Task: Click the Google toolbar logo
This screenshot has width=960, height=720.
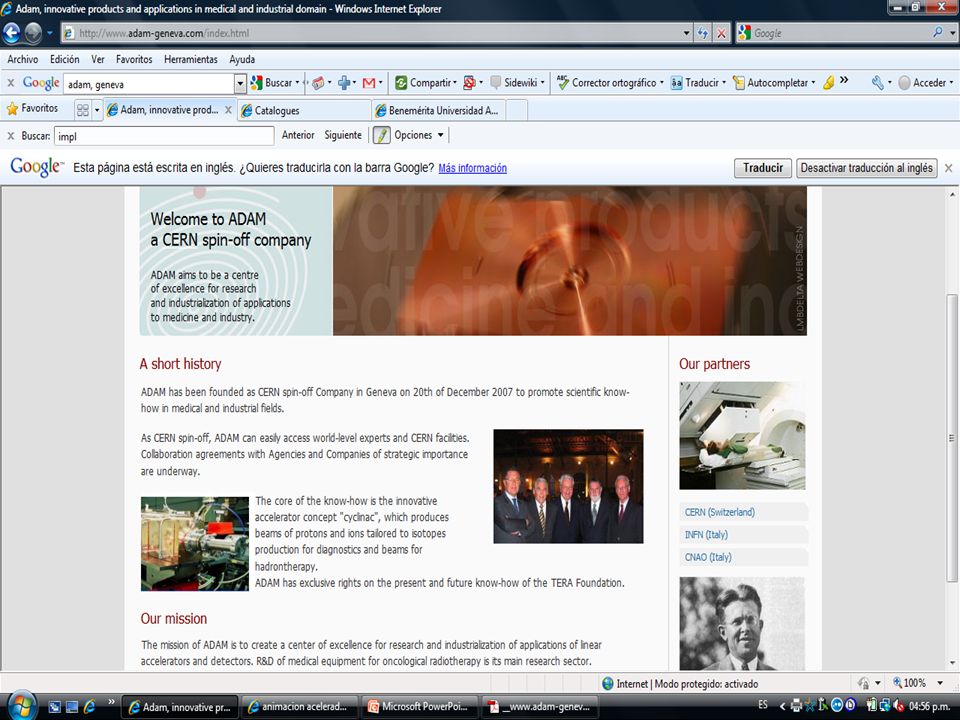Action: click(40, 83)
